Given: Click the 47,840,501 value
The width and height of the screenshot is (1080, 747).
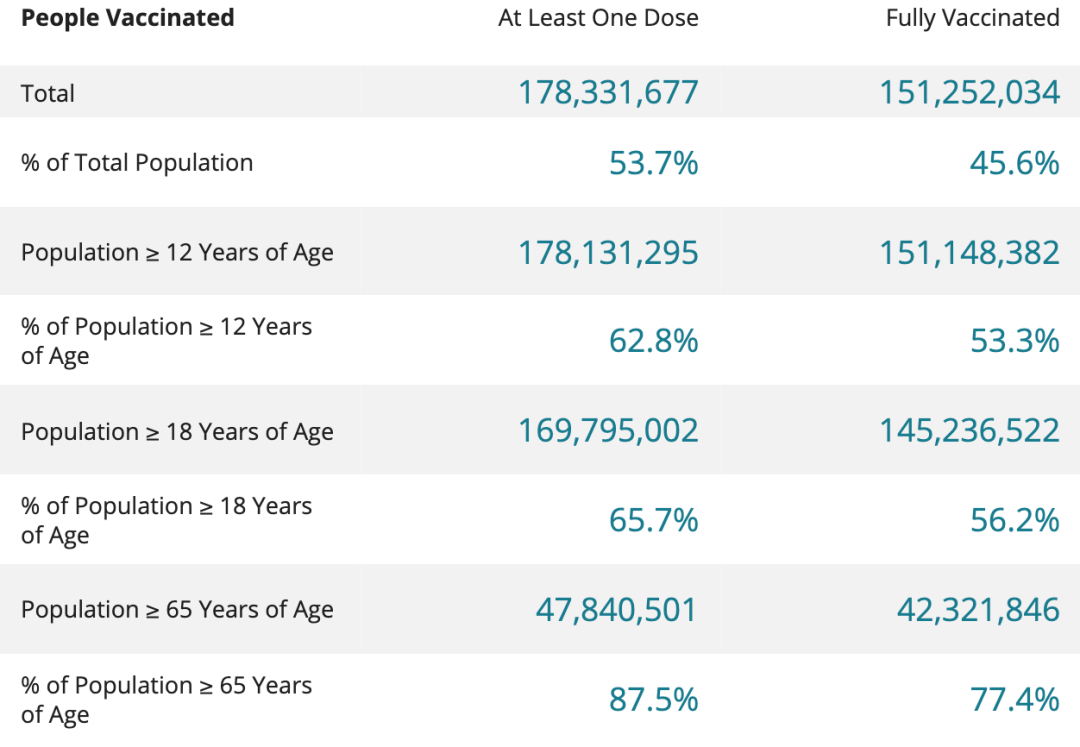Looking at the screenshot, I should 616,610.
